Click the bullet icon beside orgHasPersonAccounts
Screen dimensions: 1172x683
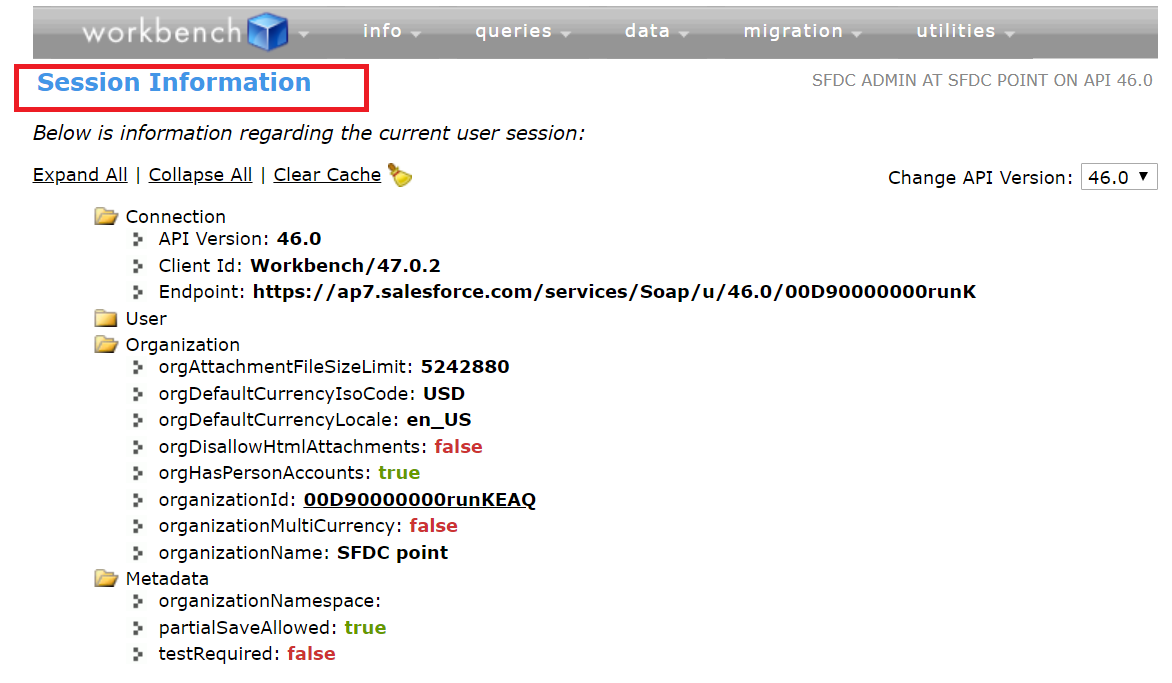pyautogui.click(x=138, y=473)
